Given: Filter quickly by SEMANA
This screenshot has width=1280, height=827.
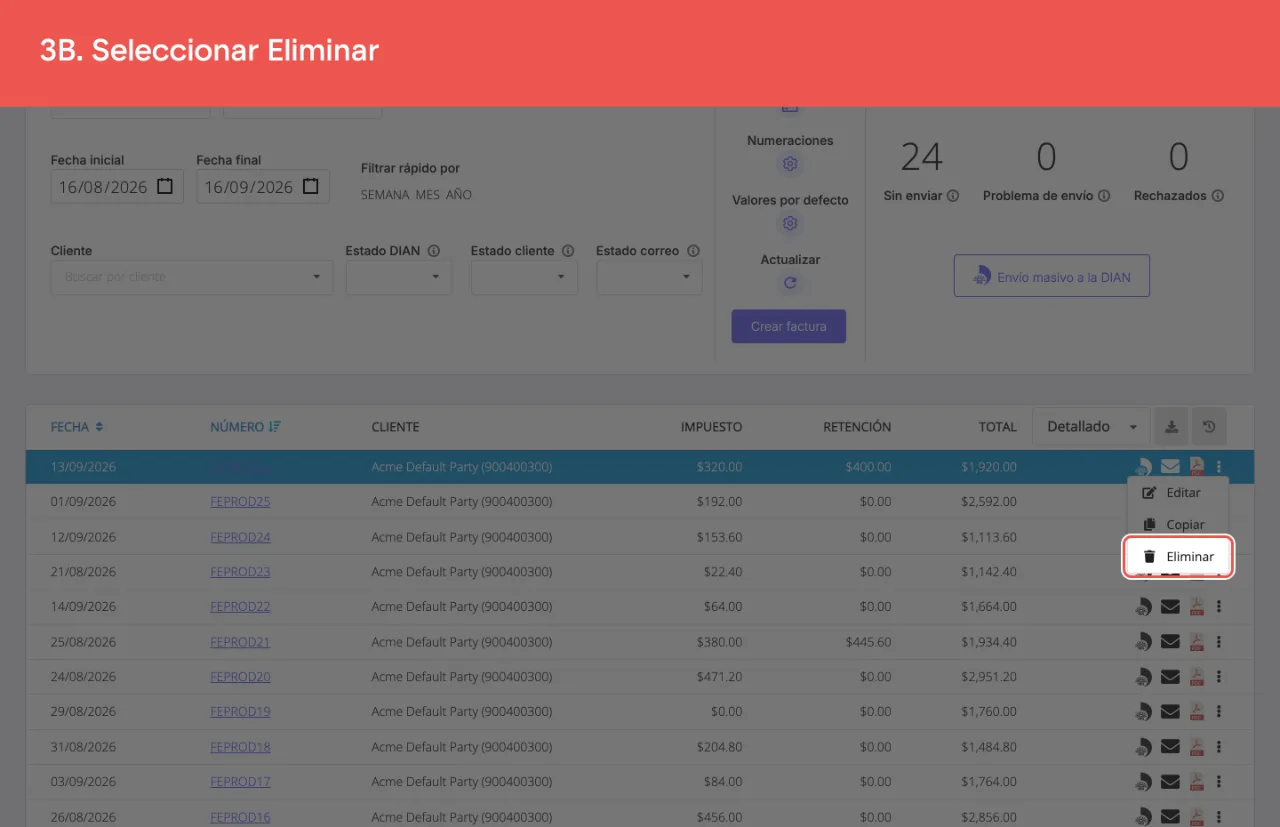Looking at the screenshot, I should 385,195.
